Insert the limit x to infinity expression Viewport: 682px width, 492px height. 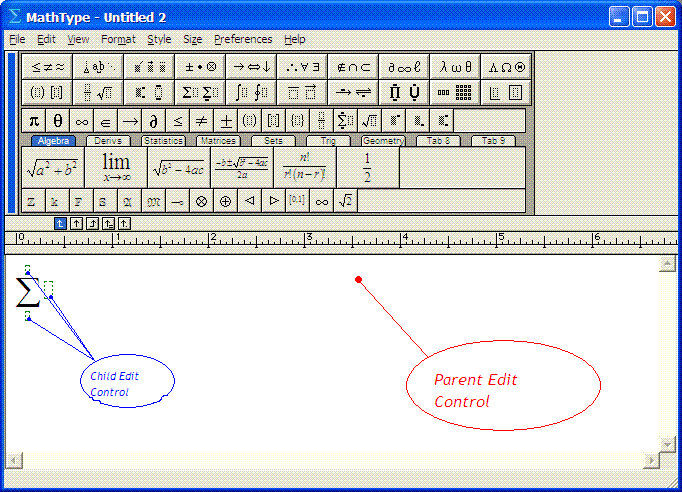coord(116,167)
